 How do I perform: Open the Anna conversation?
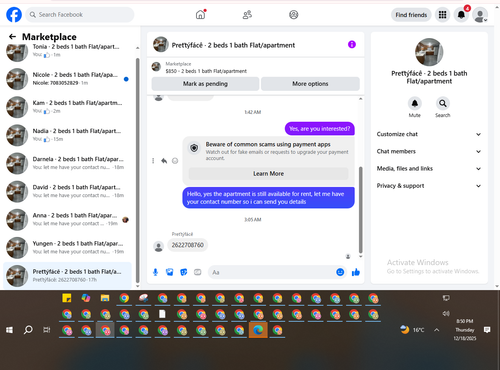tap(68, 220)
